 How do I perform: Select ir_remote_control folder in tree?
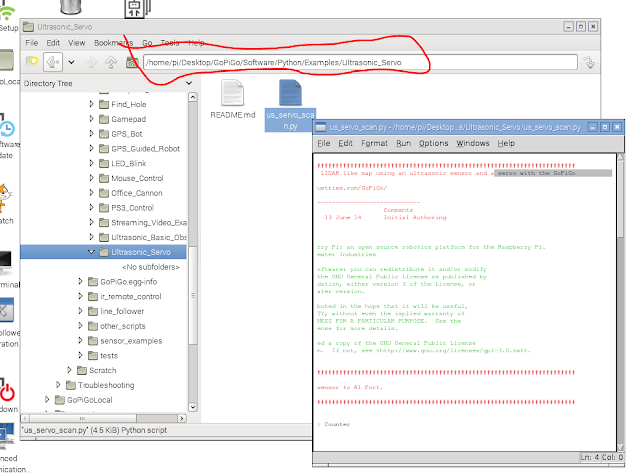(x=131, y=296)
